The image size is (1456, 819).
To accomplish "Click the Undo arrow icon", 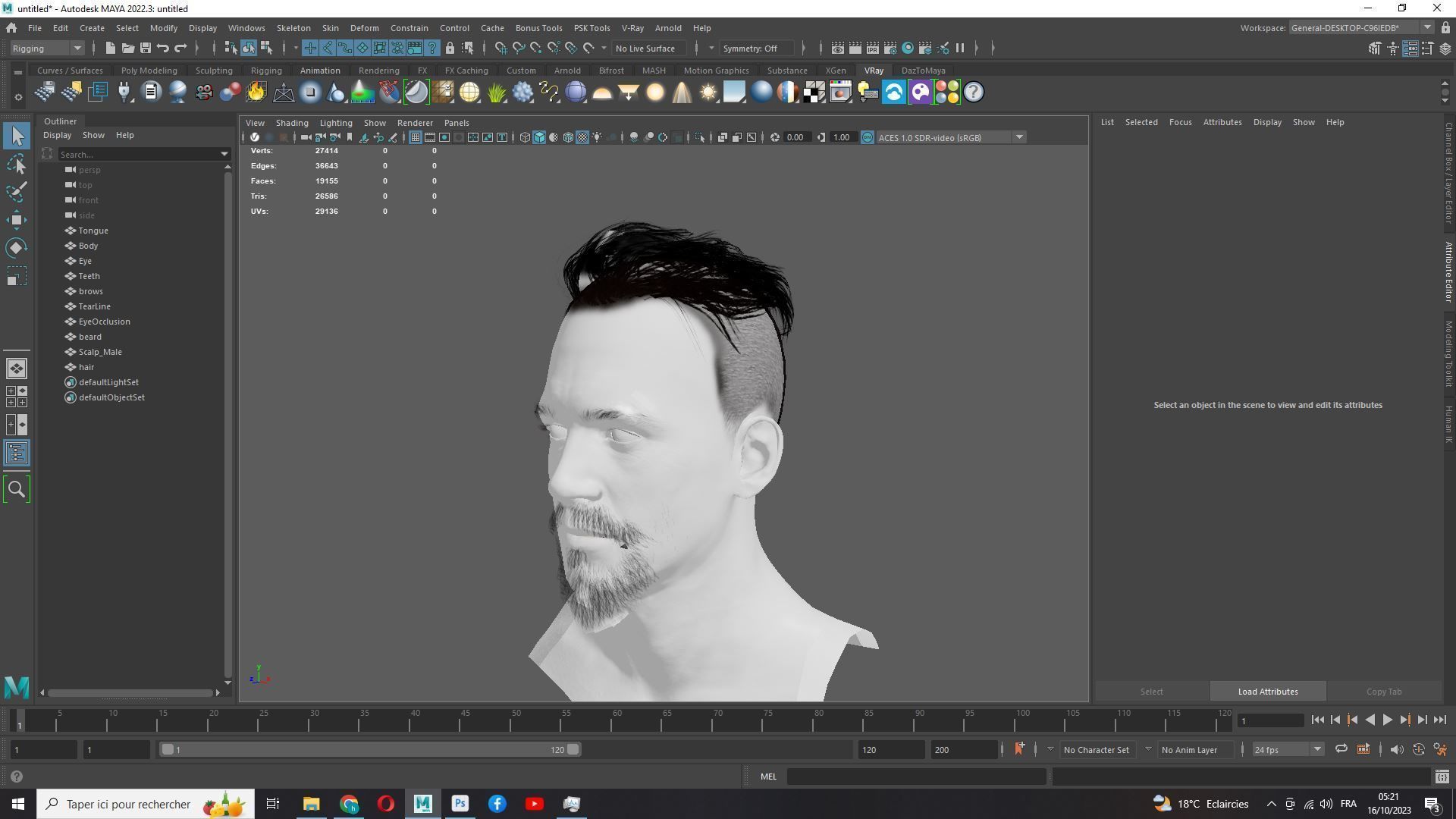I will pyautogui.click(x=163, y=49).
